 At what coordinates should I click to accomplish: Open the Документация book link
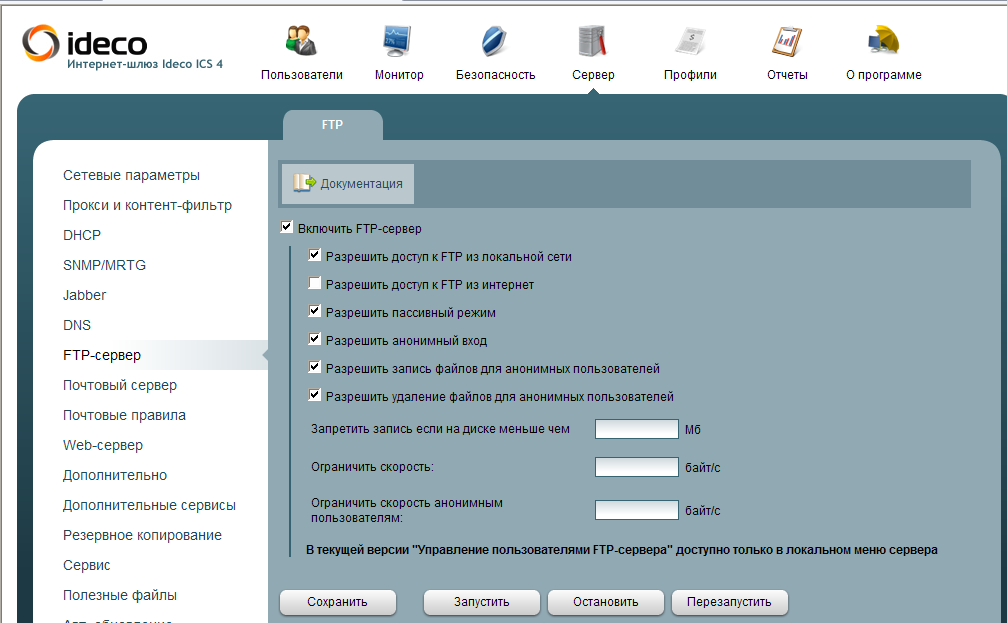[x=348, y=184]
